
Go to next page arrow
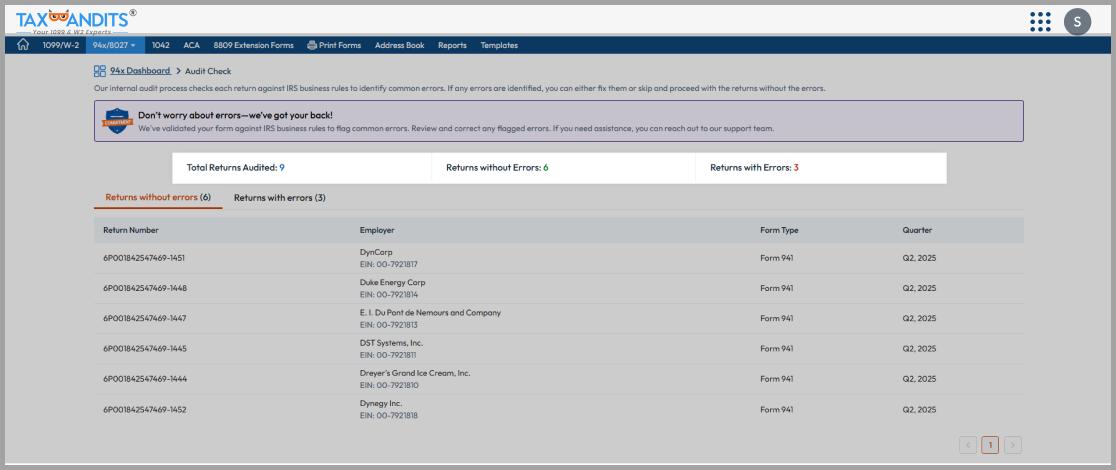pyautogui.click(x=1013, y=445)
